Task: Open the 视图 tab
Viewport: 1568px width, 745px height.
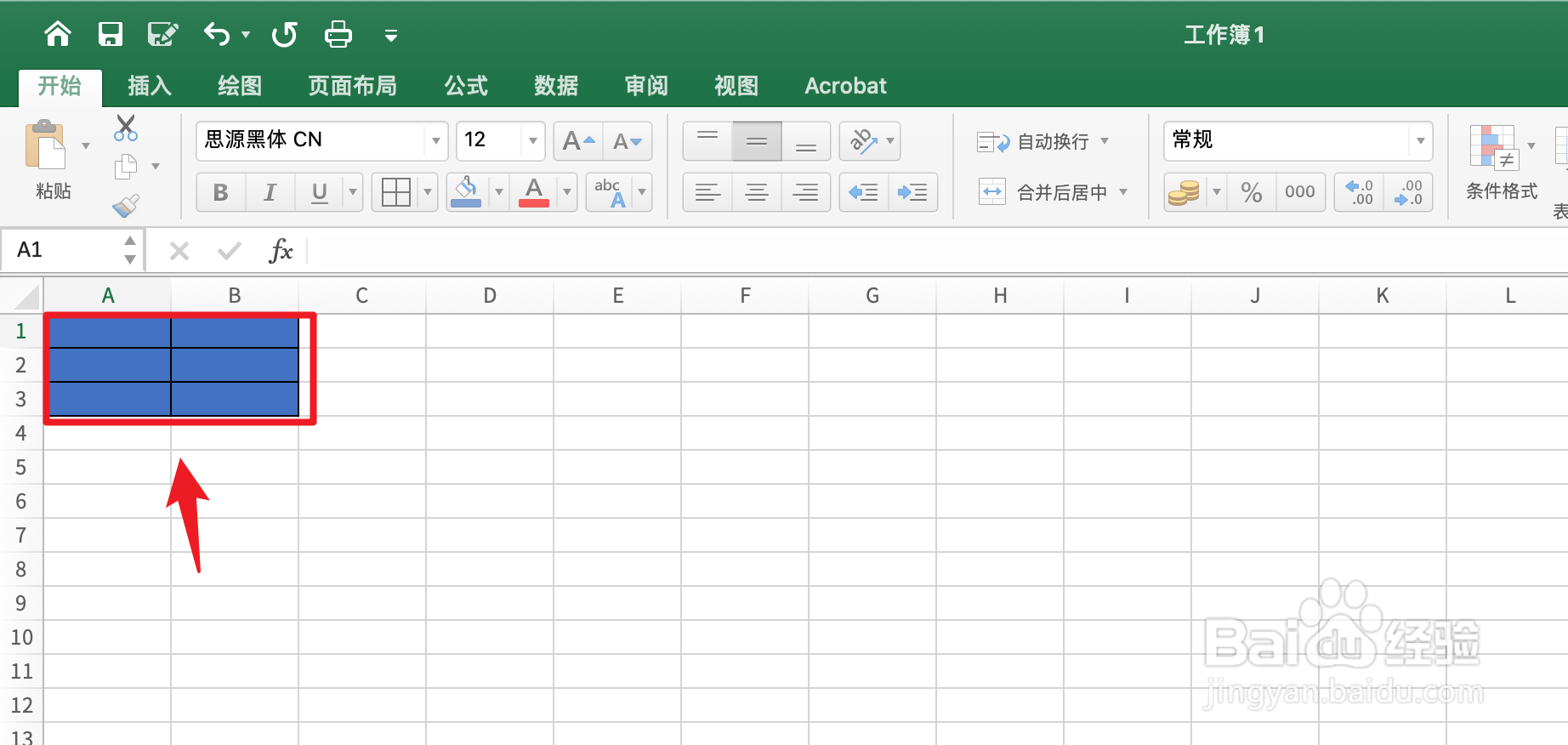Action: [x=736, y=86]
